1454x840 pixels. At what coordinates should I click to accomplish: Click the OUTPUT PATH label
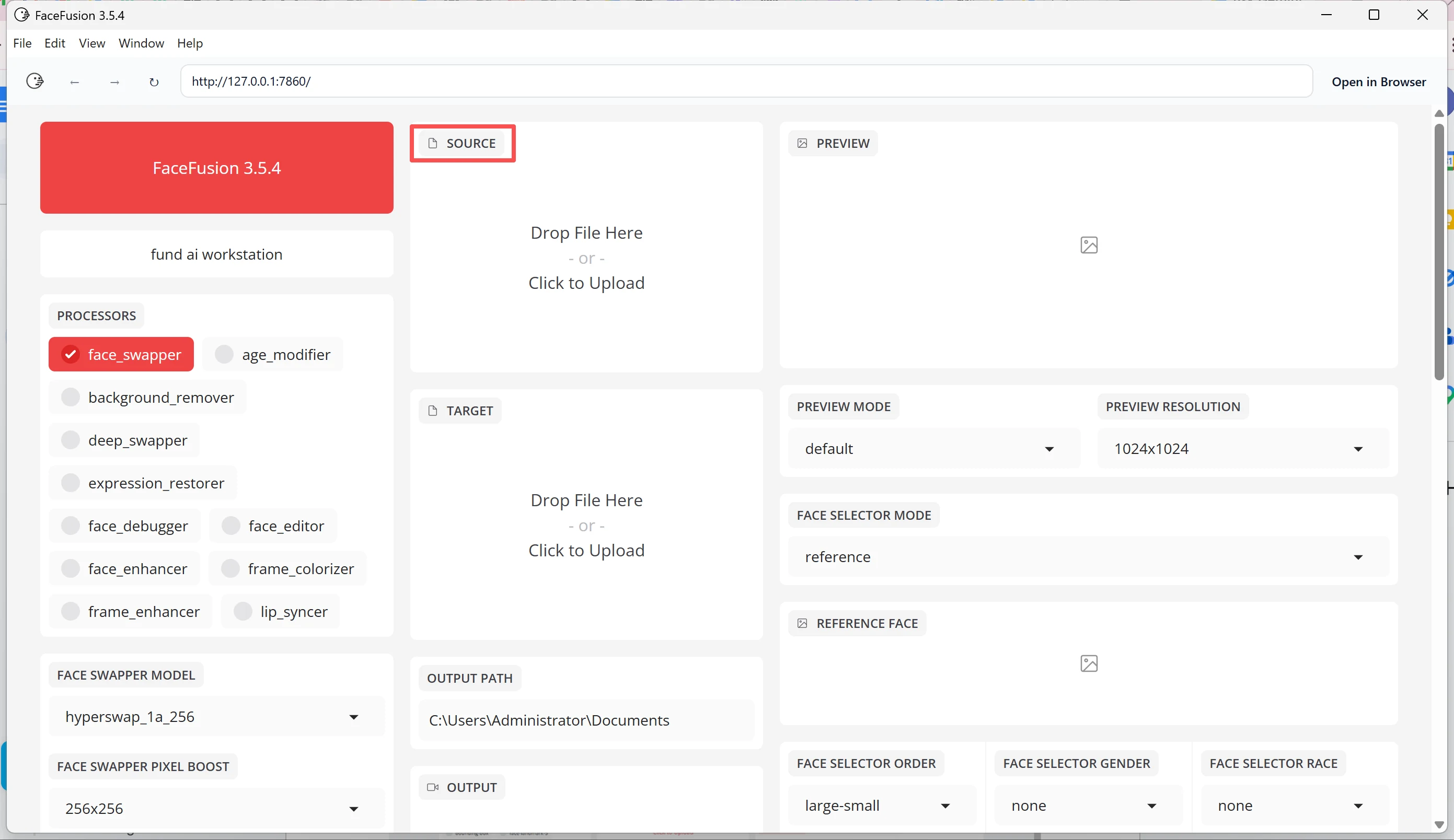470,678
